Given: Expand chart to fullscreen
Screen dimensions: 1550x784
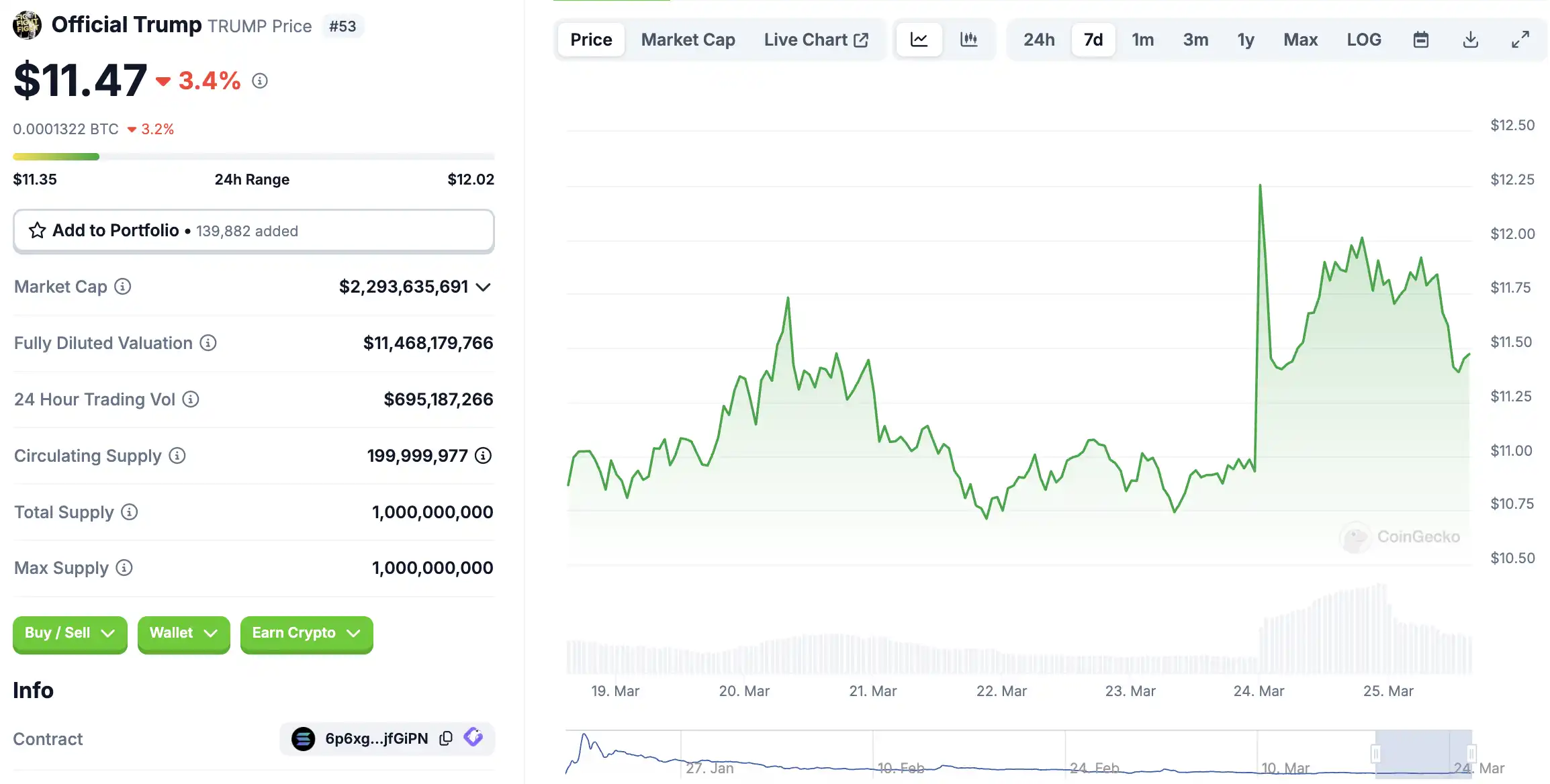Looking at the screenshot, I should [x=1520, y=40].
